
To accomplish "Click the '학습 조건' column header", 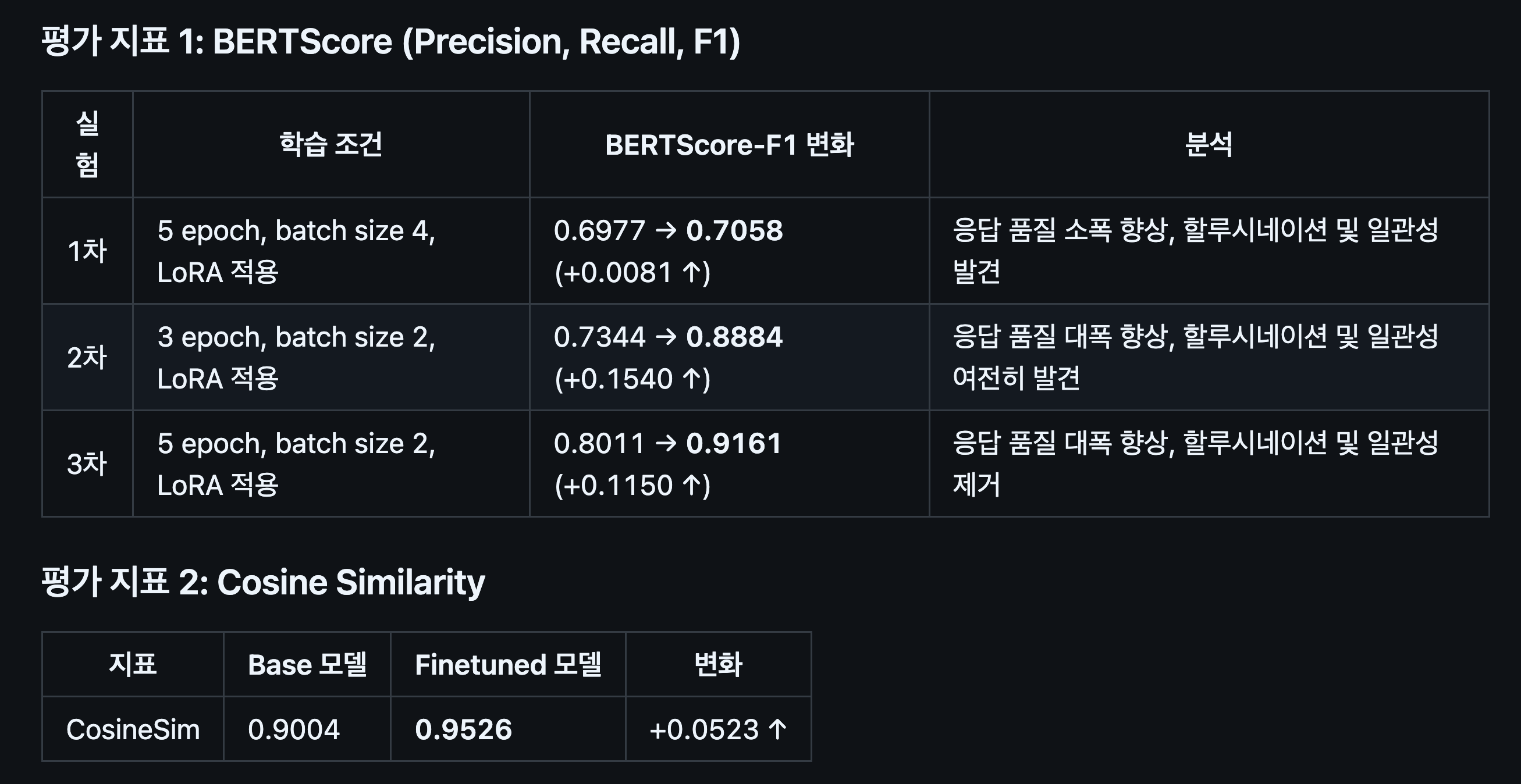I will point(331,145).
